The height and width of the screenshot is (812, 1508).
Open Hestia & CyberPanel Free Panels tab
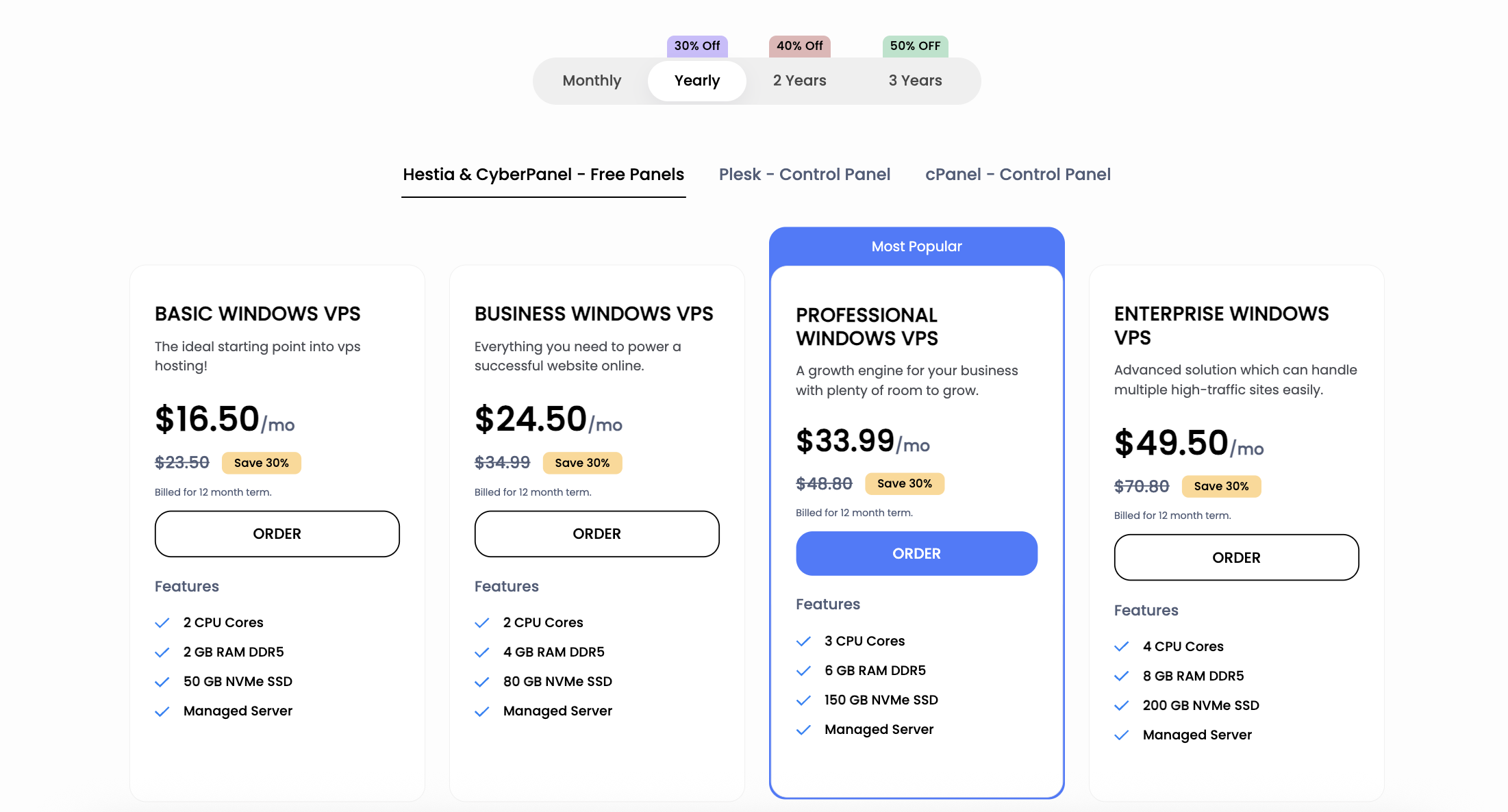tap(543, 175)
